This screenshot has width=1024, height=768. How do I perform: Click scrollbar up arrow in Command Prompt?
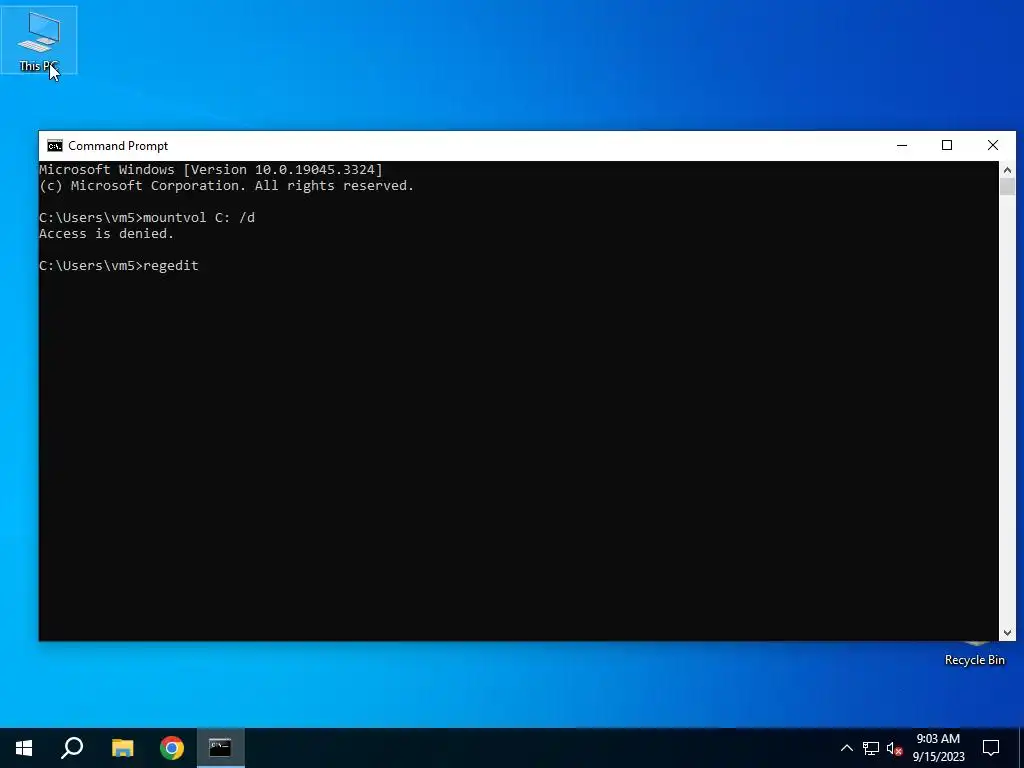click(1007, 170)
